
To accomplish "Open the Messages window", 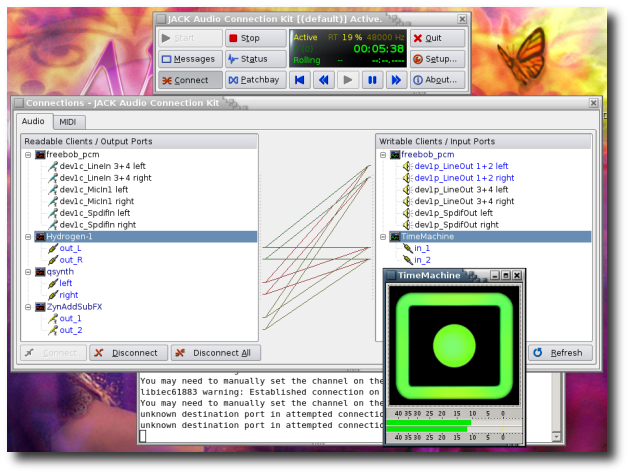I will click(191, 59).
